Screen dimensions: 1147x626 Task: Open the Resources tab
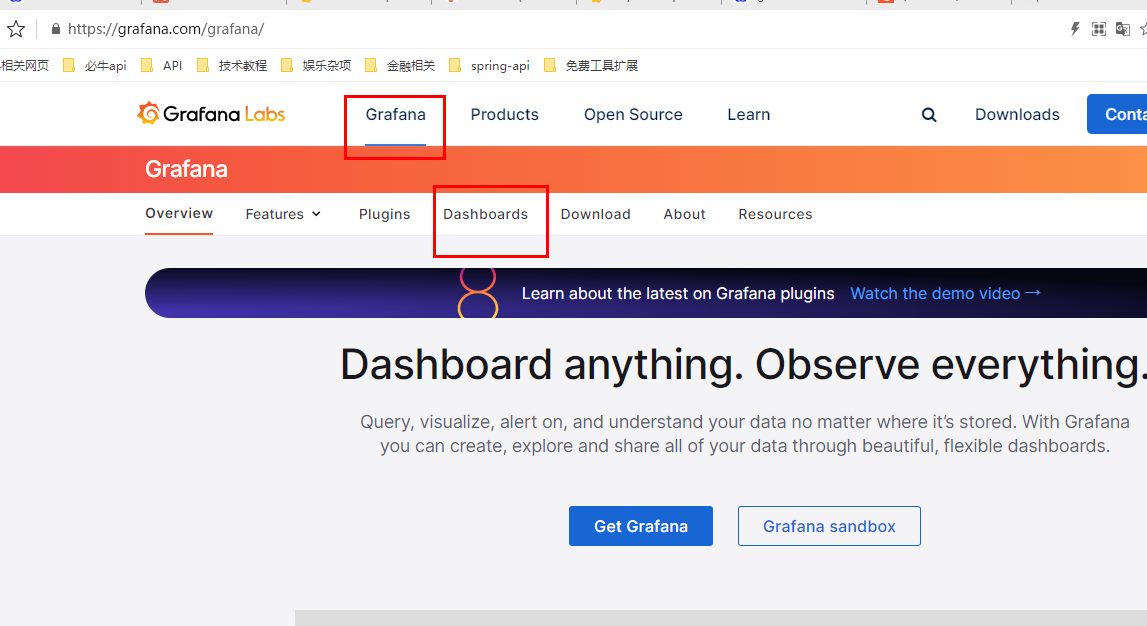(x=775, y=214)
